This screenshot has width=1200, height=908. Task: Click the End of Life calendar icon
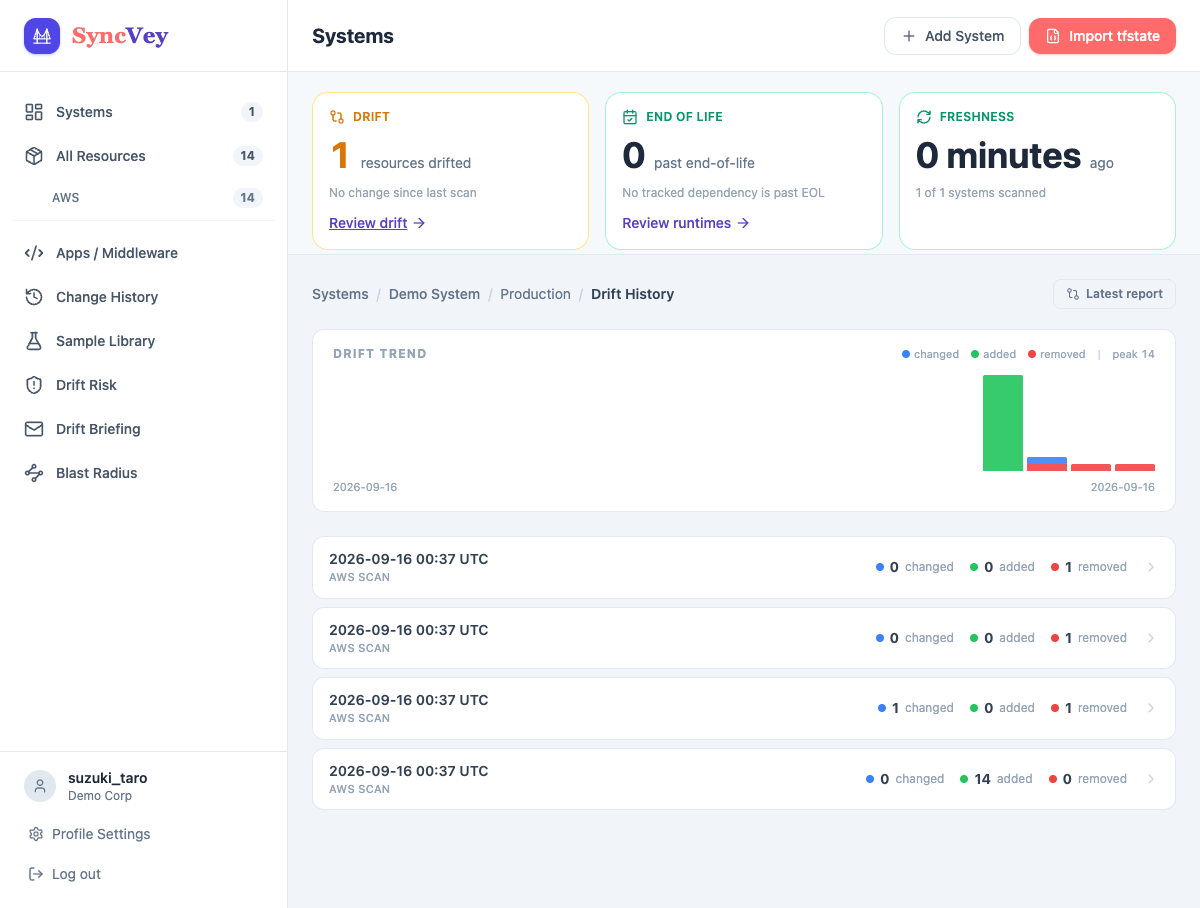click(630, 117)
